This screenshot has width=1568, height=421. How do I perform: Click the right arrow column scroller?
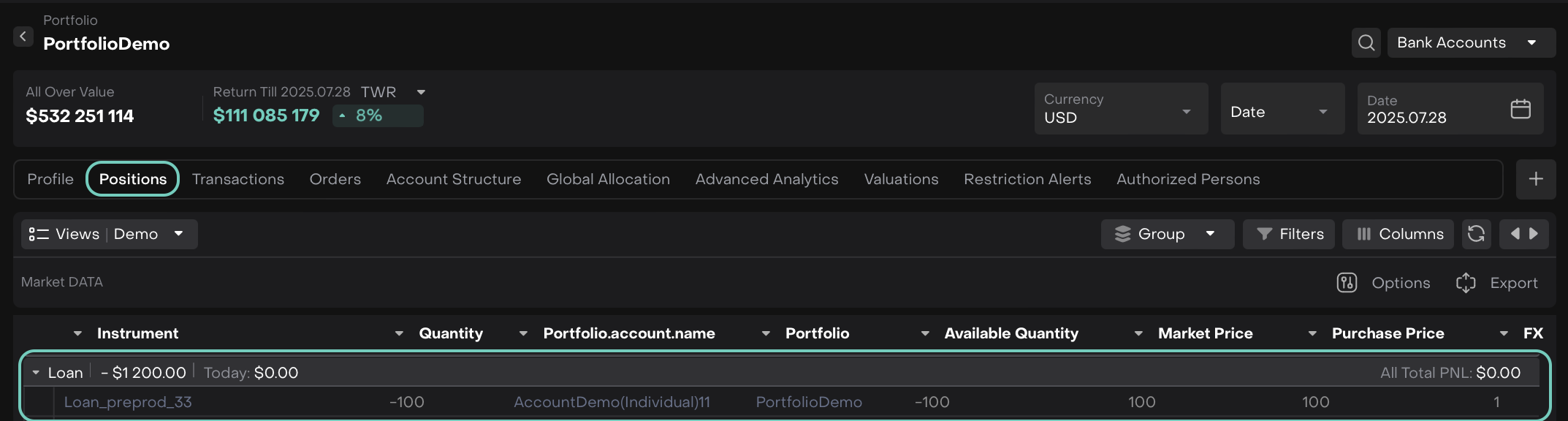coord(1534,234)
